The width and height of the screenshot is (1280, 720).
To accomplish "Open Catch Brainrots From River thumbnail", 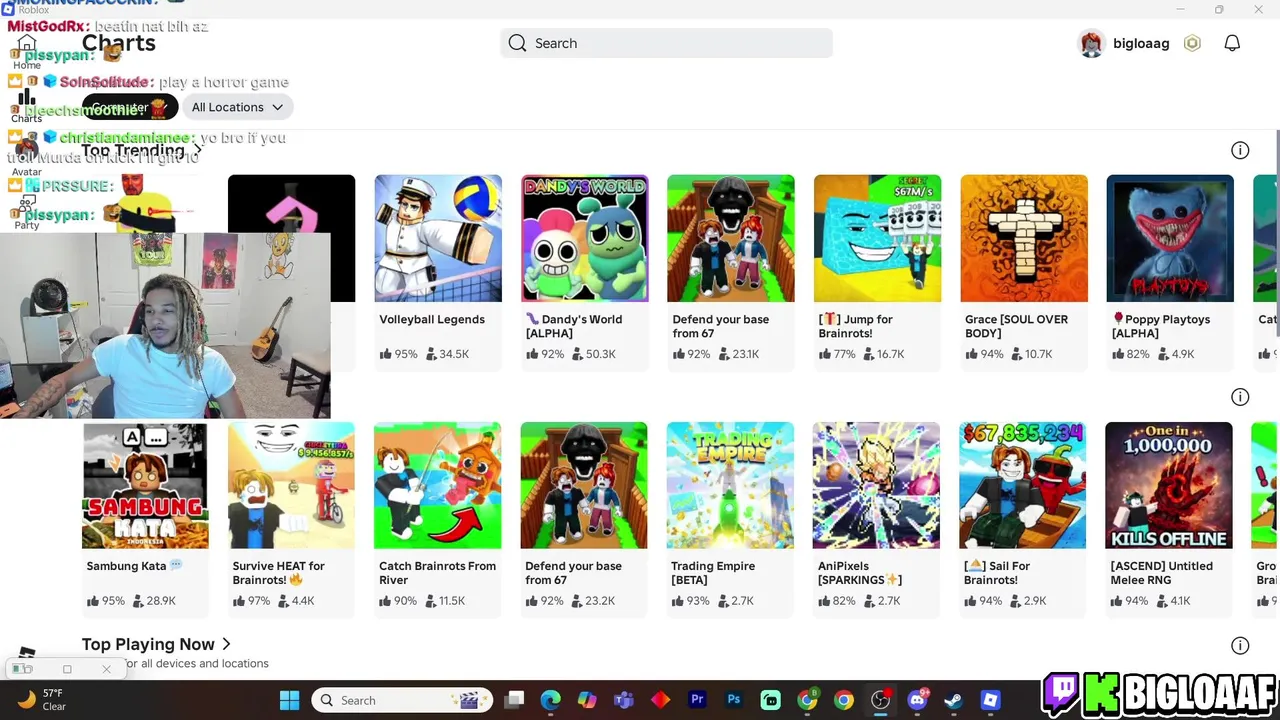I will click(x=438, y=485).
